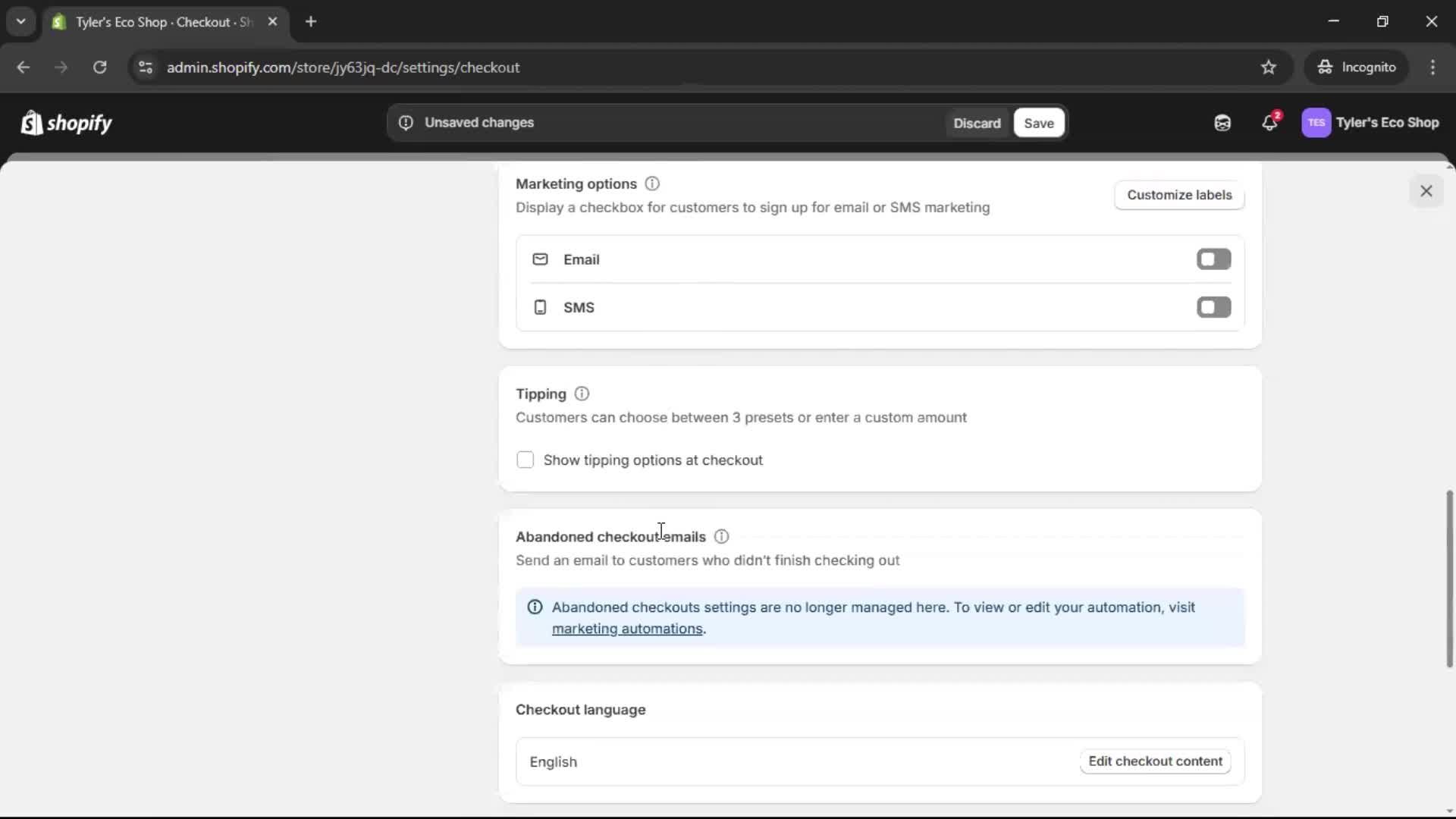1456x819 pixels.
Task: Enable the SMS marketing toggle
Action: 1213,307
